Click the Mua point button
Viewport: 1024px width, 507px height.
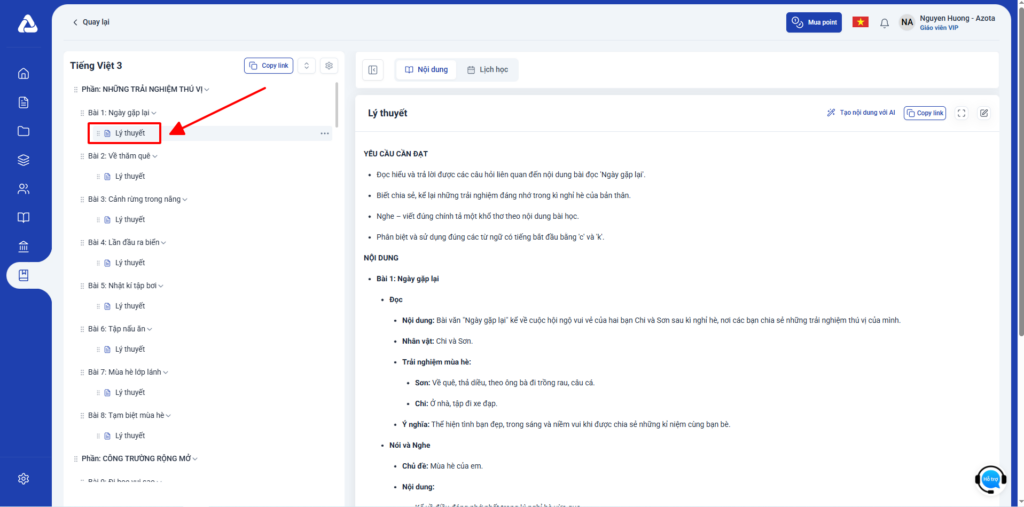point(813,22)
